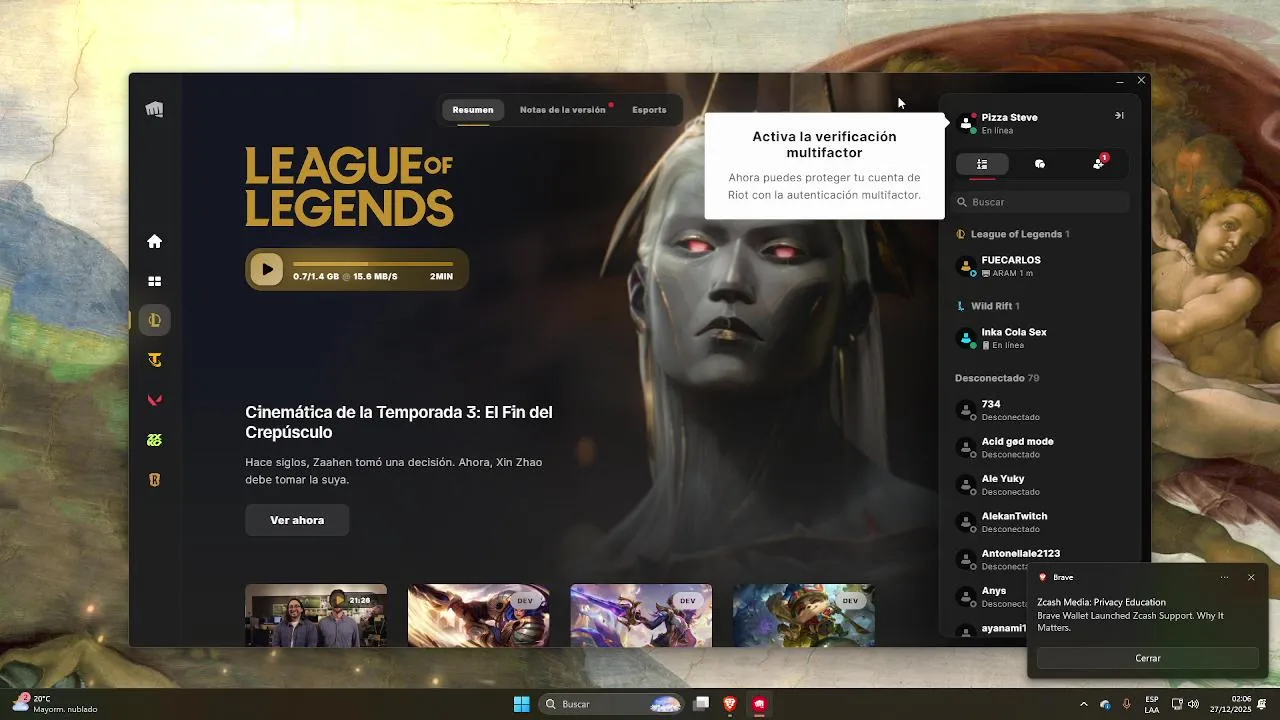Click the taskbar Buscar search box
This screenshot has width=1280, height=720.
[x=613, y=704]
